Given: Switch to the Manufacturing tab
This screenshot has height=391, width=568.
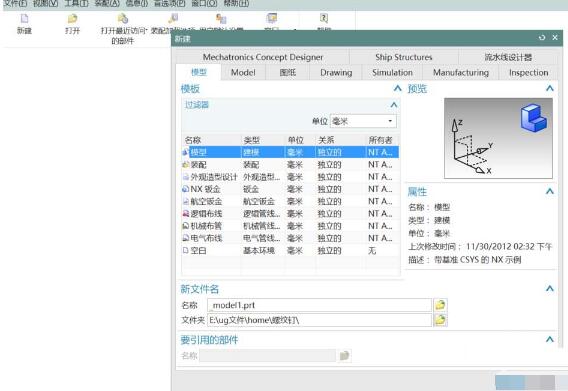Looking at the screenshot, I should pyautogui.click(x=461, y=72).
